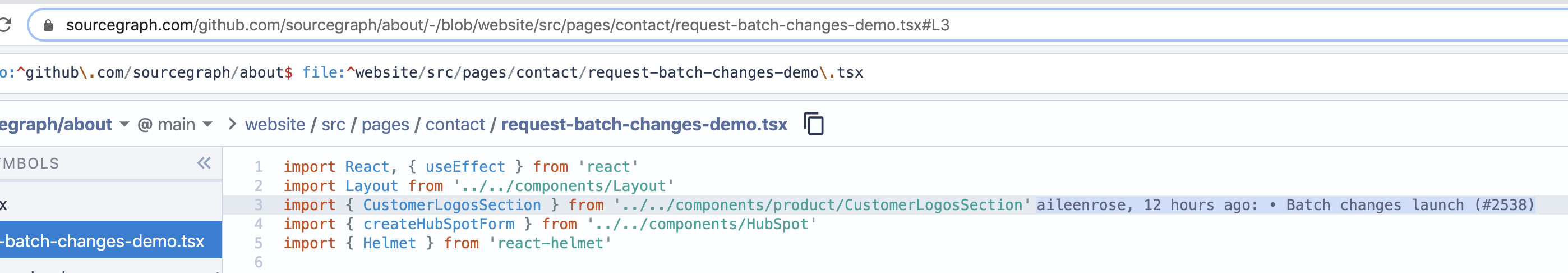Collapse the sidebar with the double-chevron icon

[x=204, y=163]
